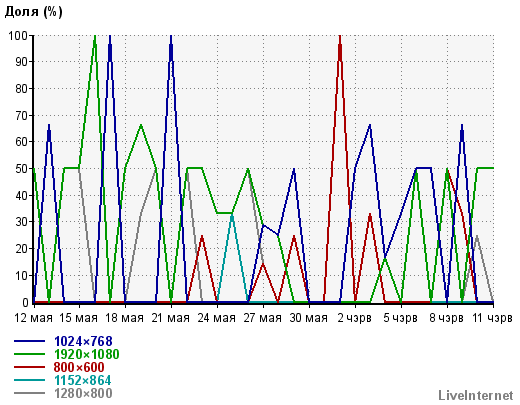This screenshot has width=520, height=405.
Task: Click the green 1920×1080 legend line swatch
Action: [x=29, y=354]
